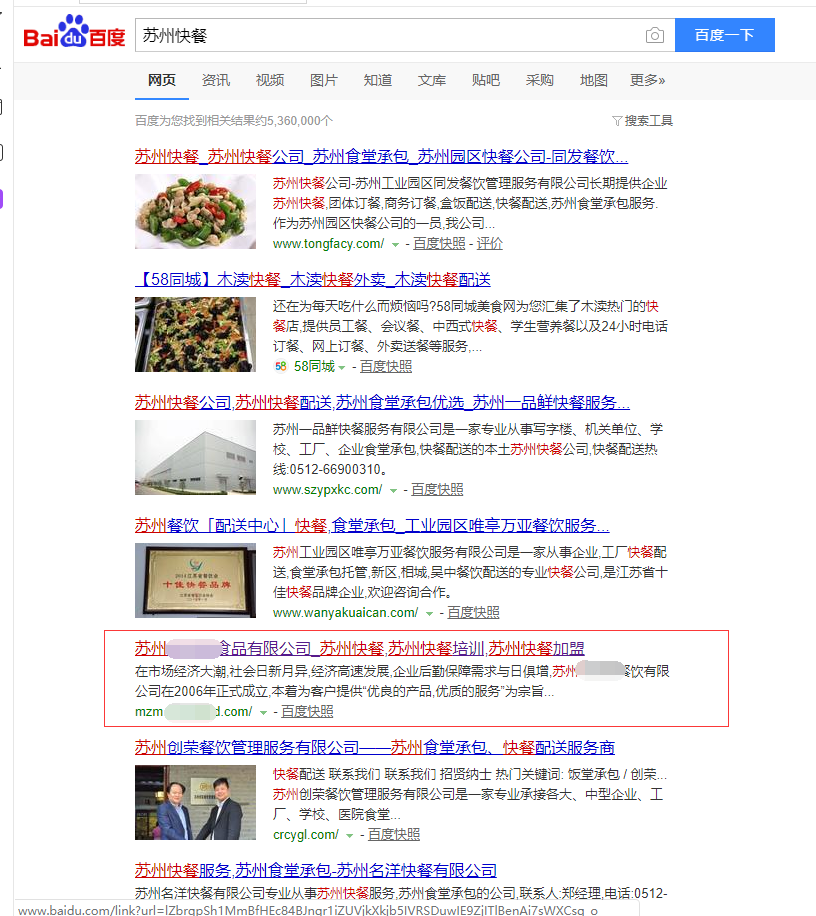Switch to the 资讯 tab
Viewport: 816px width, 916px height.
tap(216, 80)
